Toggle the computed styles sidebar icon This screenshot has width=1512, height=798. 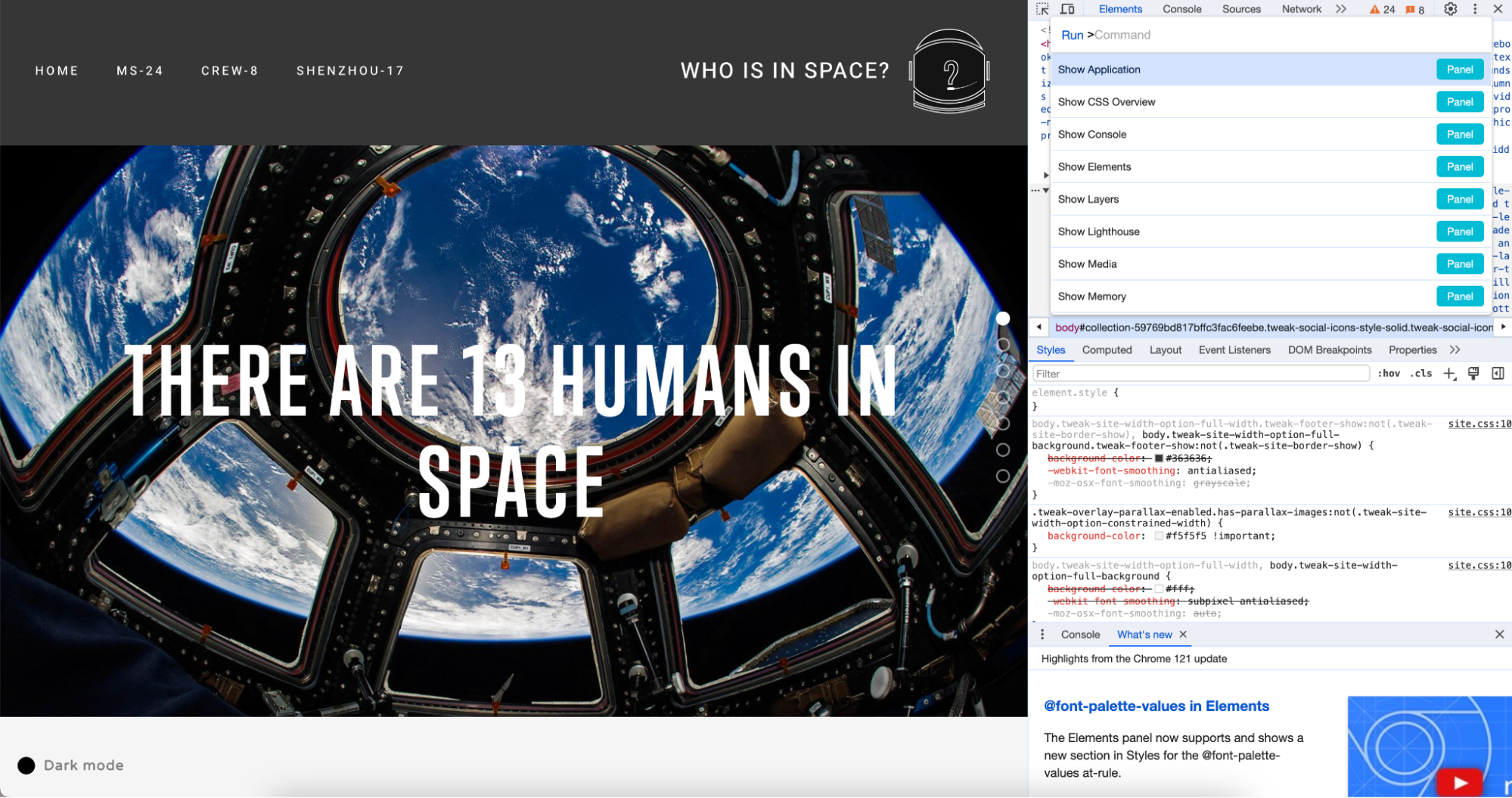pyautogui.click(x=1496, y=373)
